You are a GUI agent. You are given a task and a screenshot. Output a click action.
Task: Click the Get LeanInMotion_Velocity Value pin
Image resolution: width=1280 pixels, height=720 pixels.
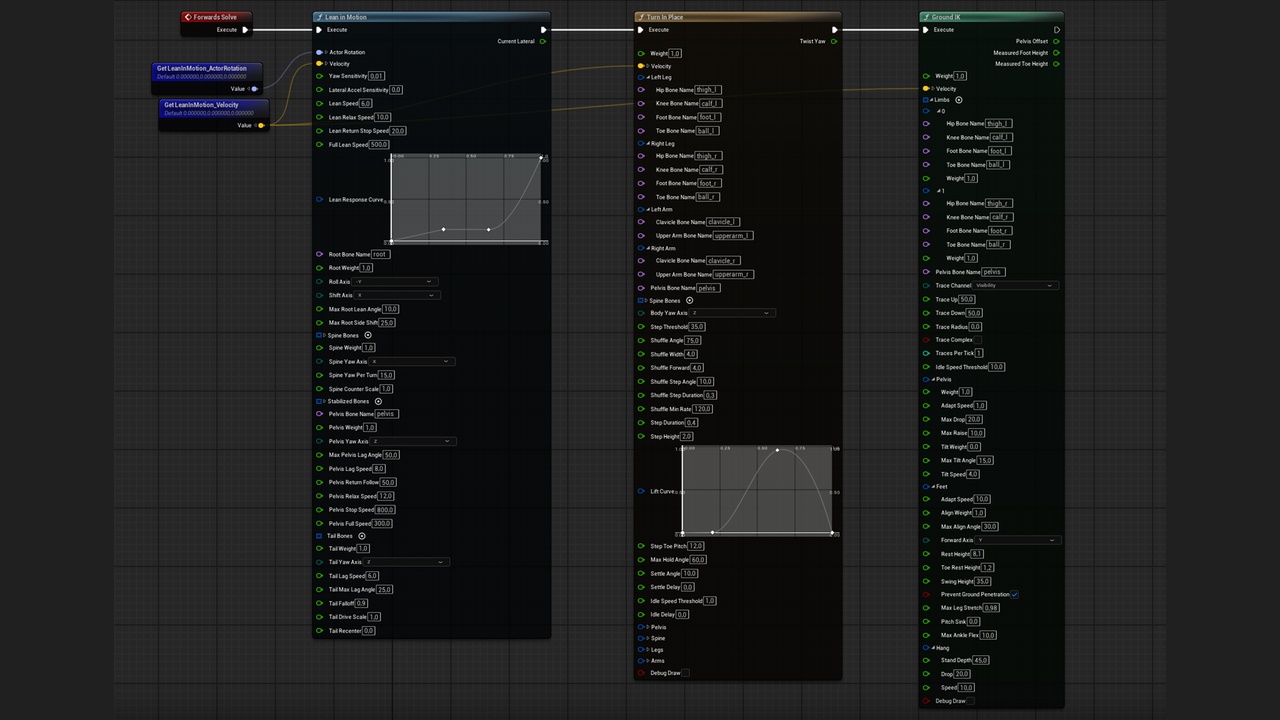pyautogui.click(x=261, y=125)
